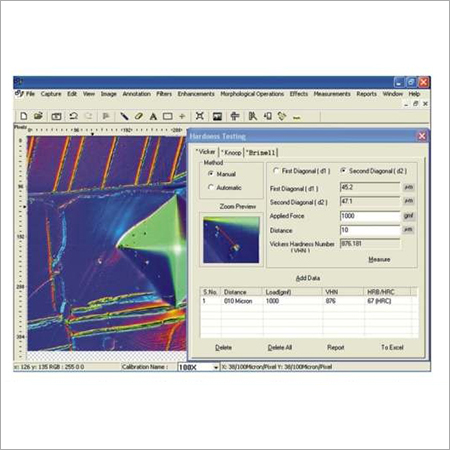
Task: Click the measurement caliper toolbar icon
Action: point(253,116)
